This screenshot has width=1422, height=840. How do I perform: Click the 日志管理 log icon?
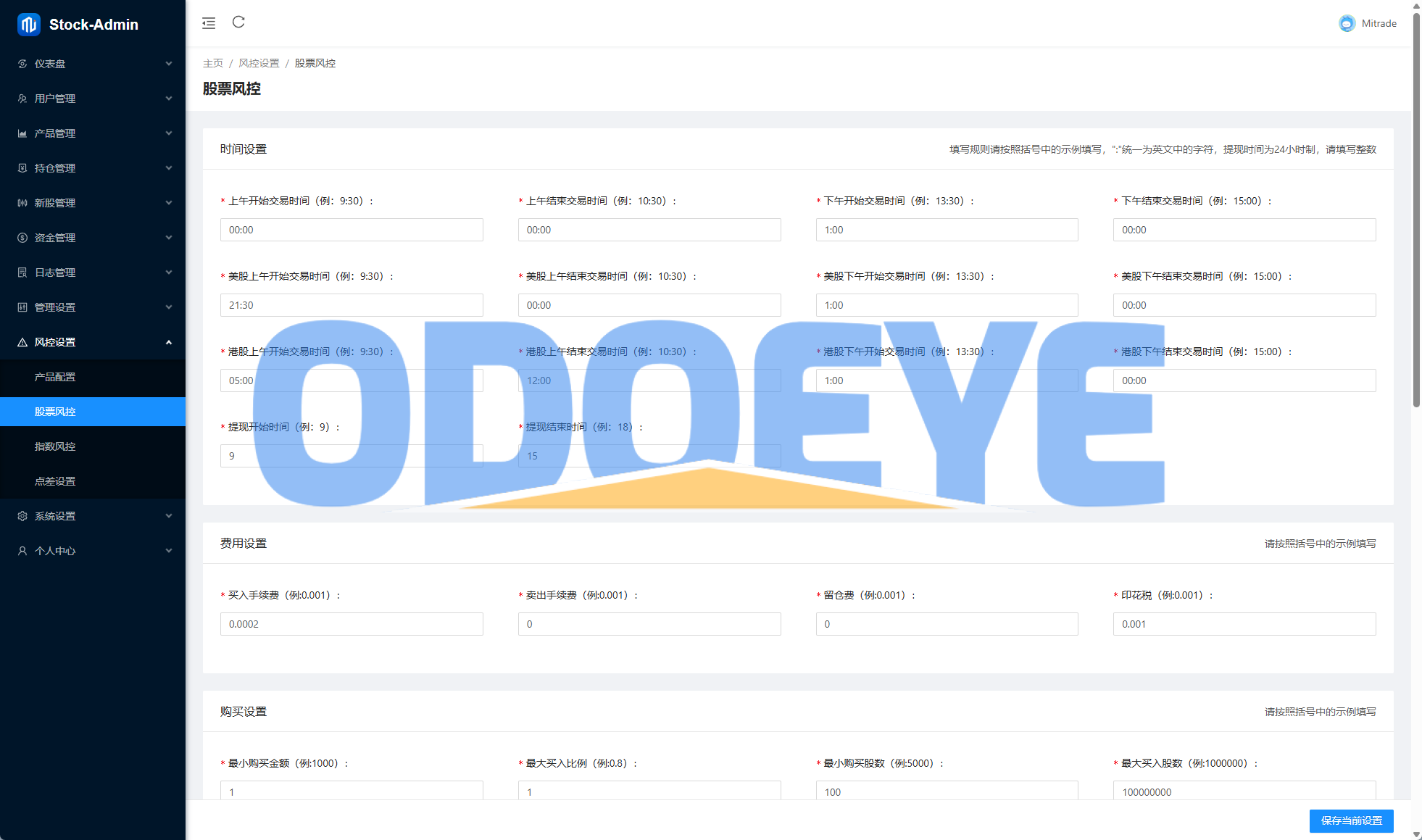click(x=22, y=273)
